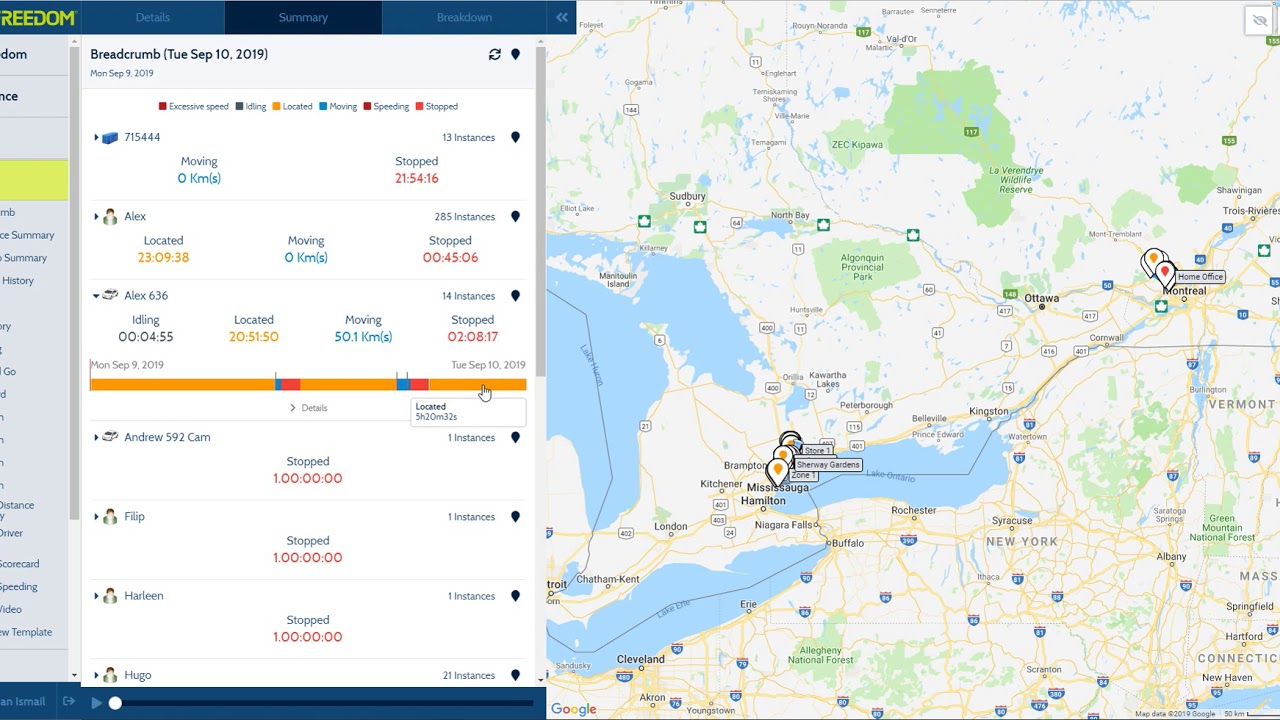Click the 715444 truck icon
Screen dimensions: 1280x720
click(x=110, y=137)
